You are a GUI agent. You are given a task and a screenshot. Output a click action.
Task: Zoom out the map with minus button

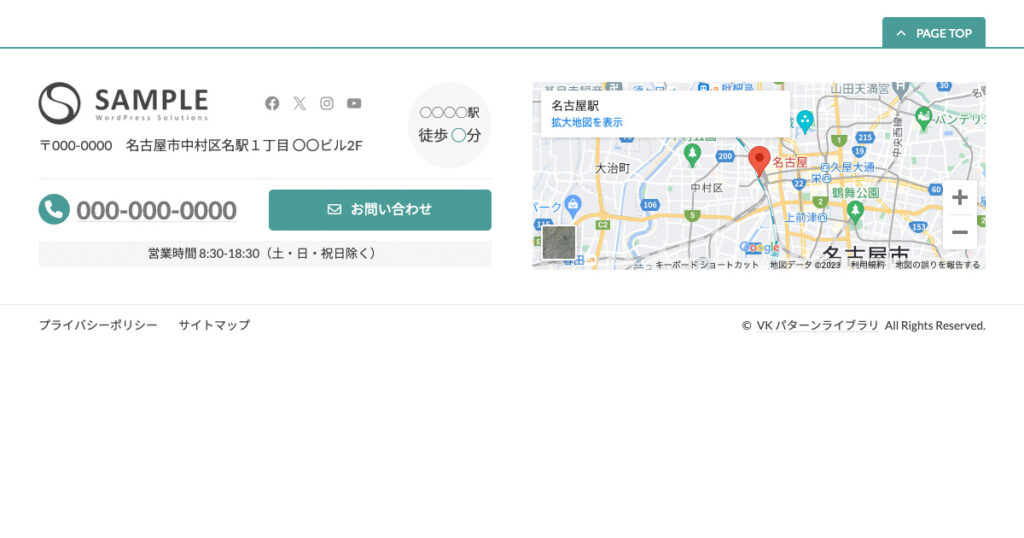tap(959, 233)
